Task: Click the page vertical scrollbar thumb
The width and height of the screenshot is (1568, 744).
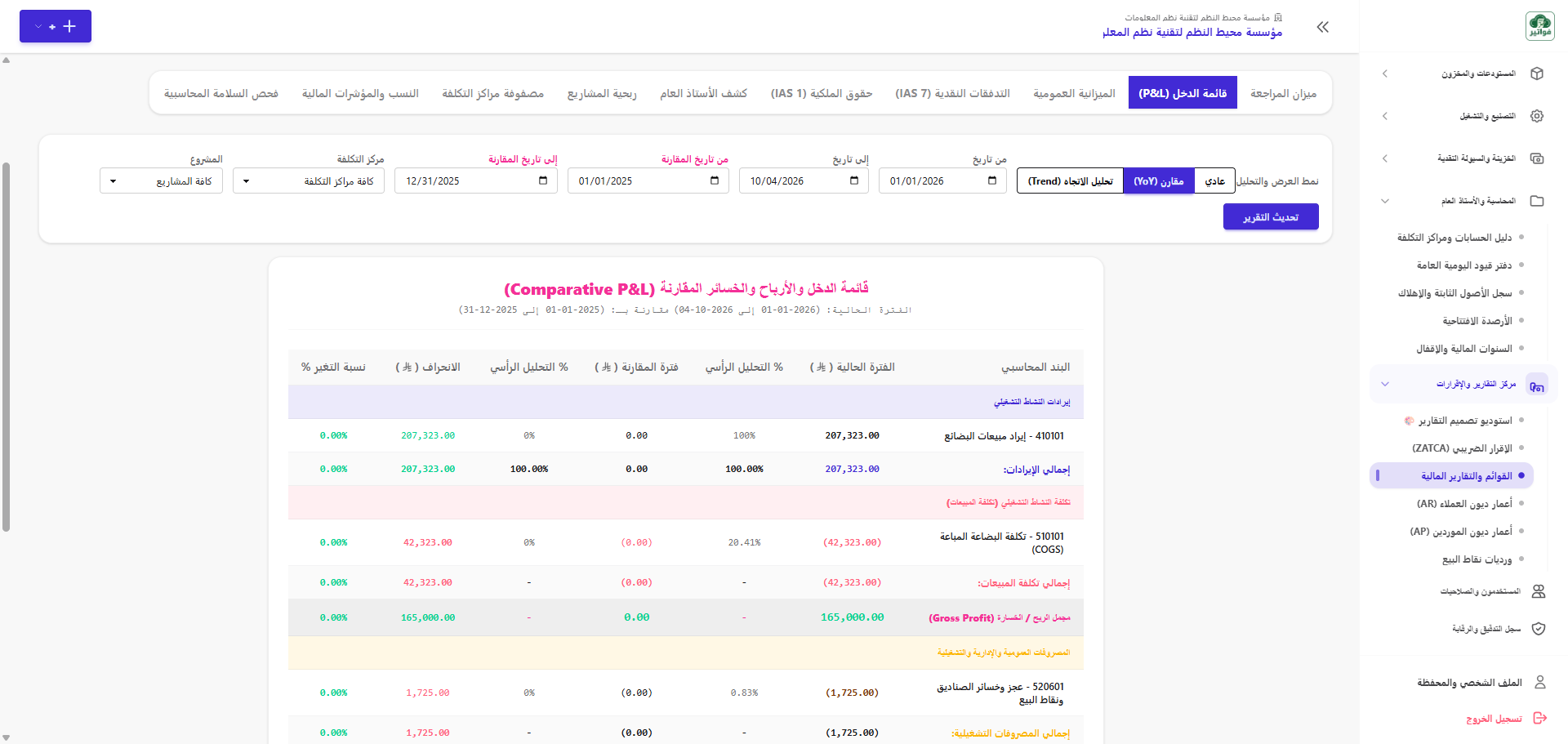Action: (7, 347)
